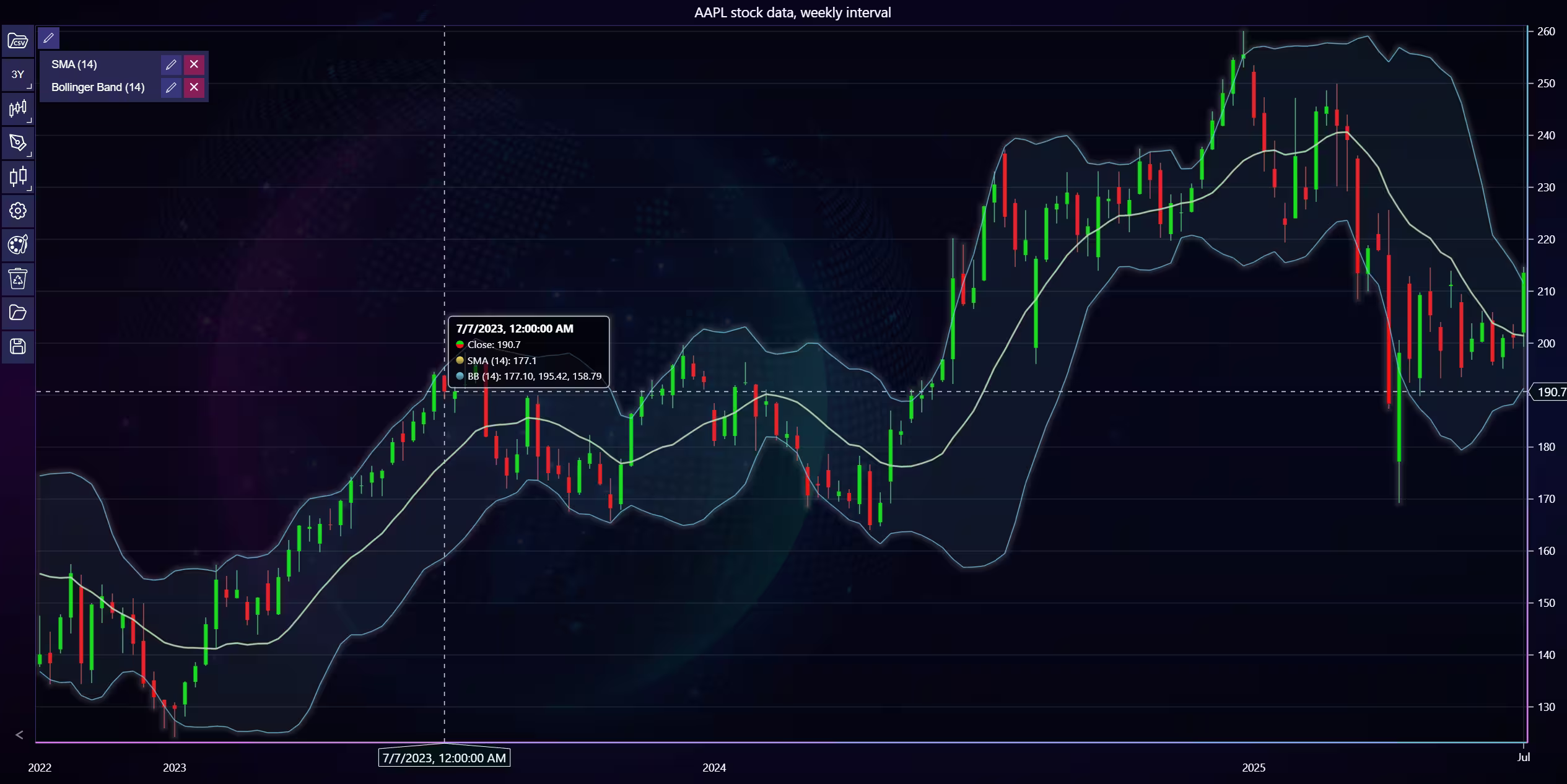
Task: Click the 160 Y-axis tick label
Action: (x=1546, y=551)
